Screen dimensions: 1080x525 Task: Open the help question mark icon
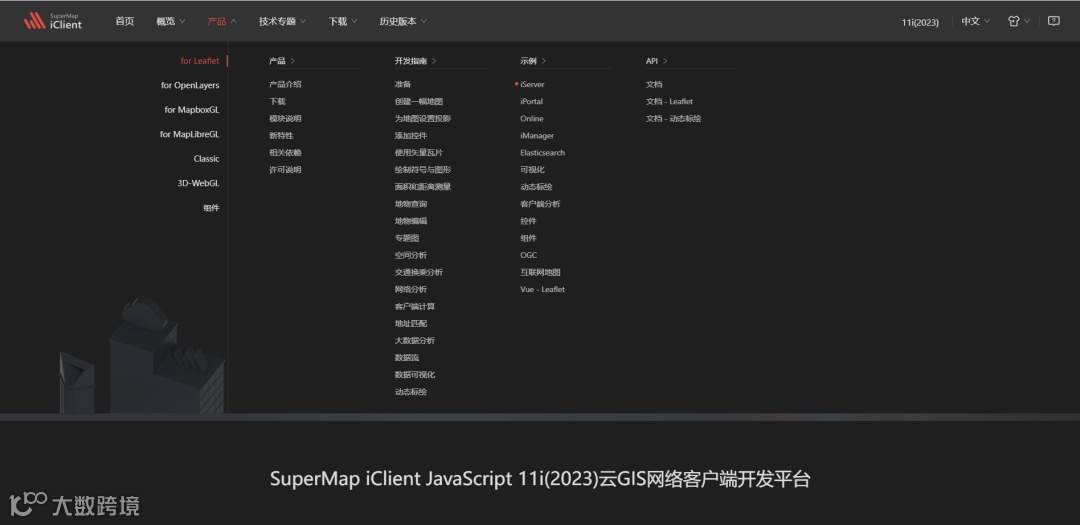(x=1053, y=21)
